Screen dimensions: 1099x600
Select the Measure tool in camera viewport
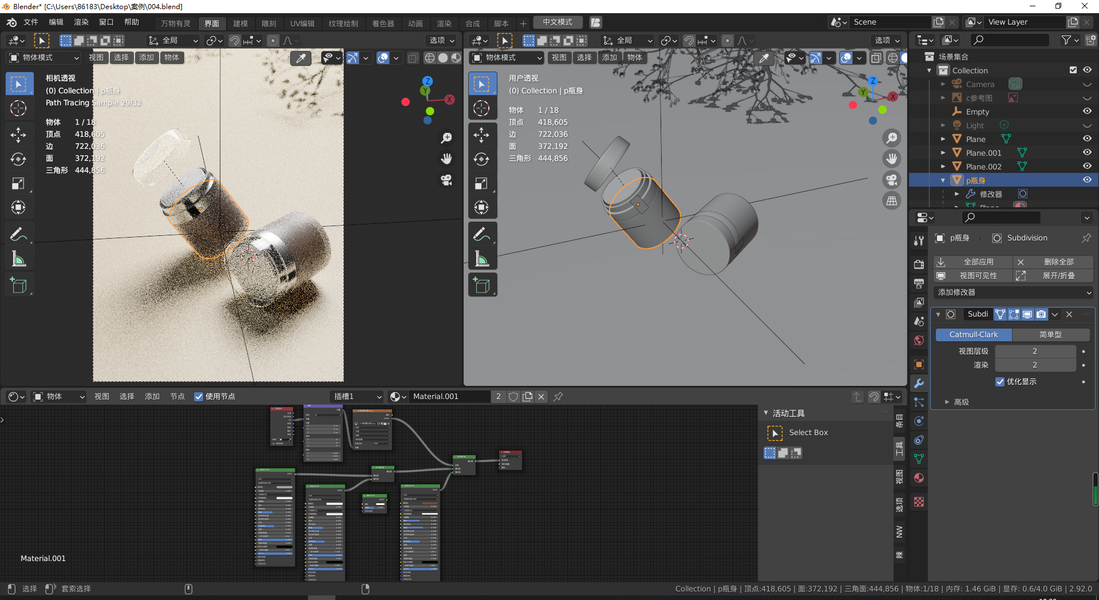pyautogui.click(x=19, y=259)
